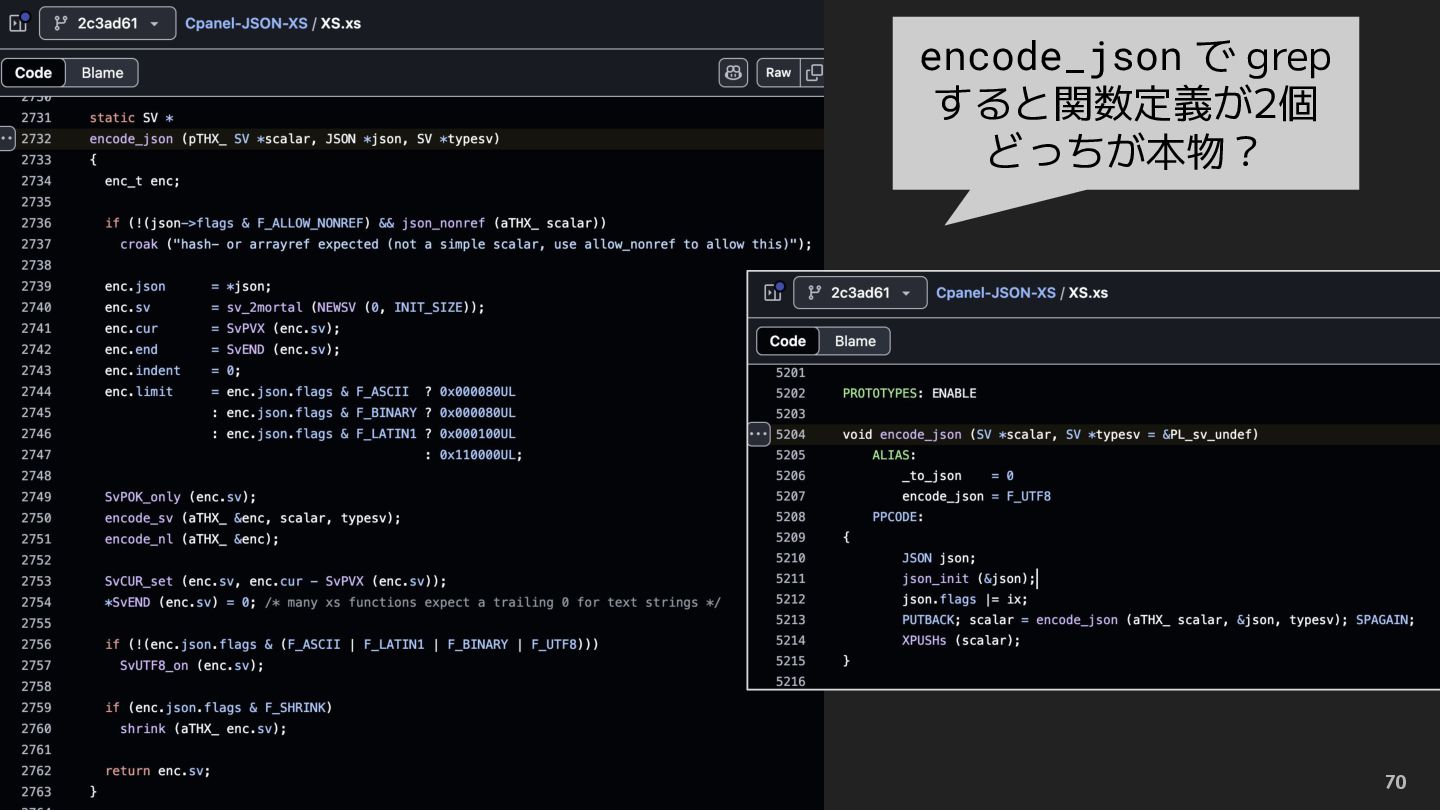This screenshot has height=810, width=1440.
Task: Open Cpanel-JSON-XS breadcrumb link above line 2731
Action: point(246,23)
